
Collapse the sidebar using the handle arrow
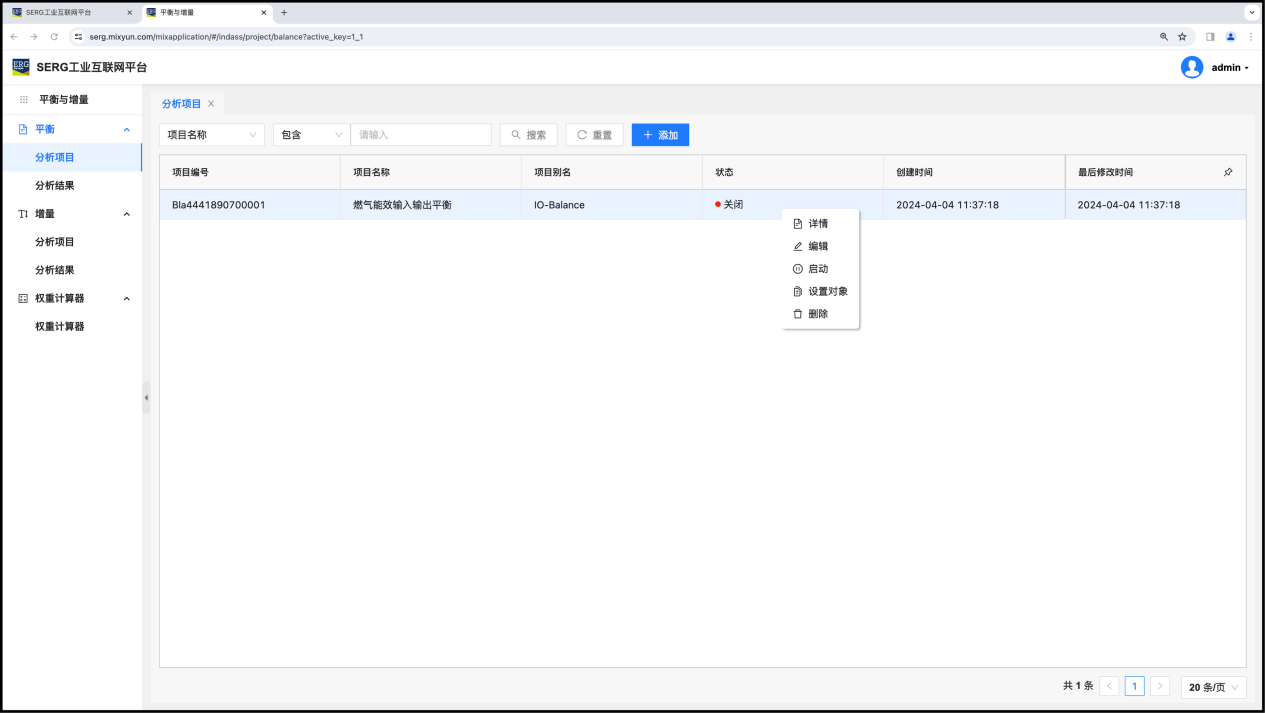coord(146,397)
